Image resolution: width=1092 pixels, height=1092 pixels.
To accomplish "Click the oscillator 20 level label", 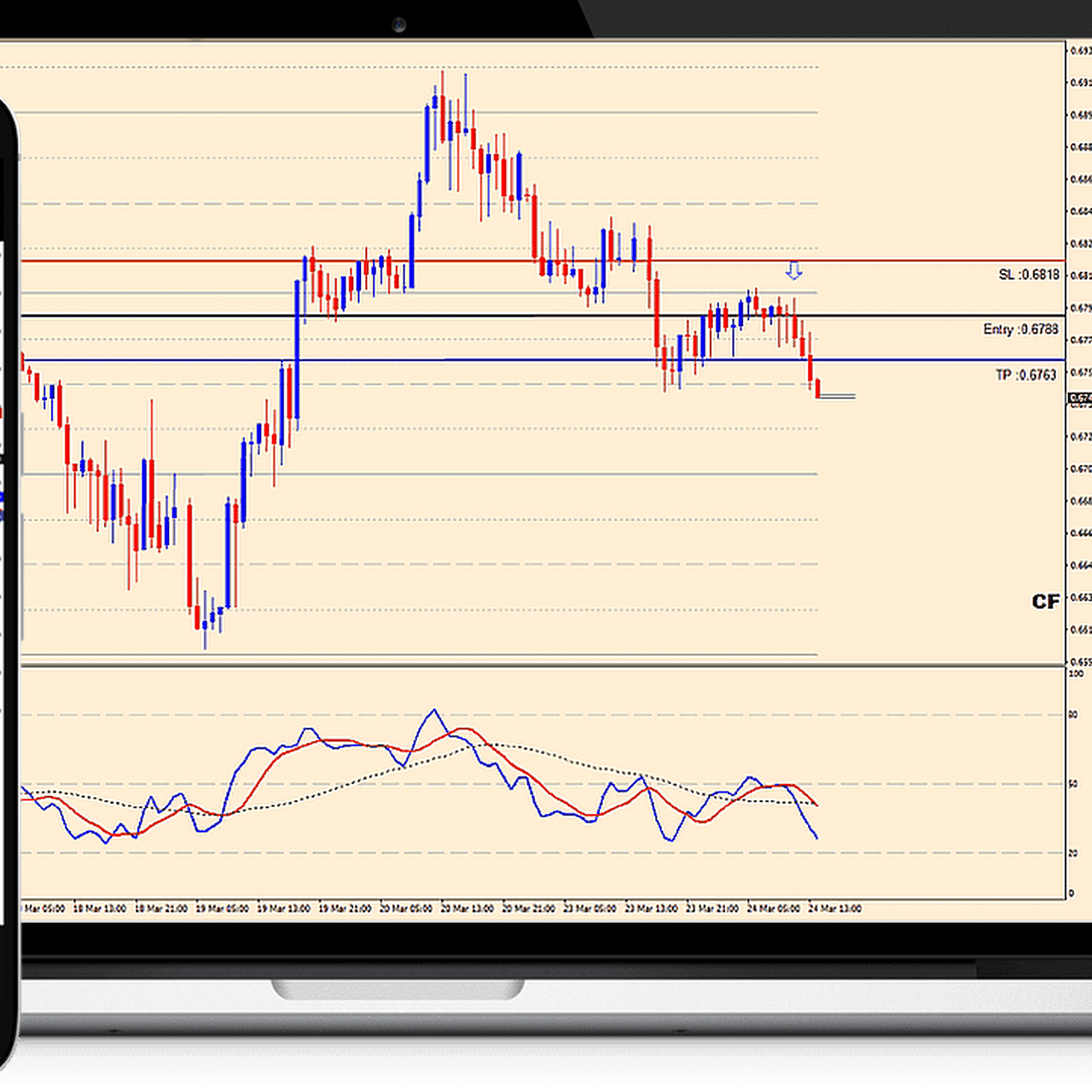I will point(1073,853).
